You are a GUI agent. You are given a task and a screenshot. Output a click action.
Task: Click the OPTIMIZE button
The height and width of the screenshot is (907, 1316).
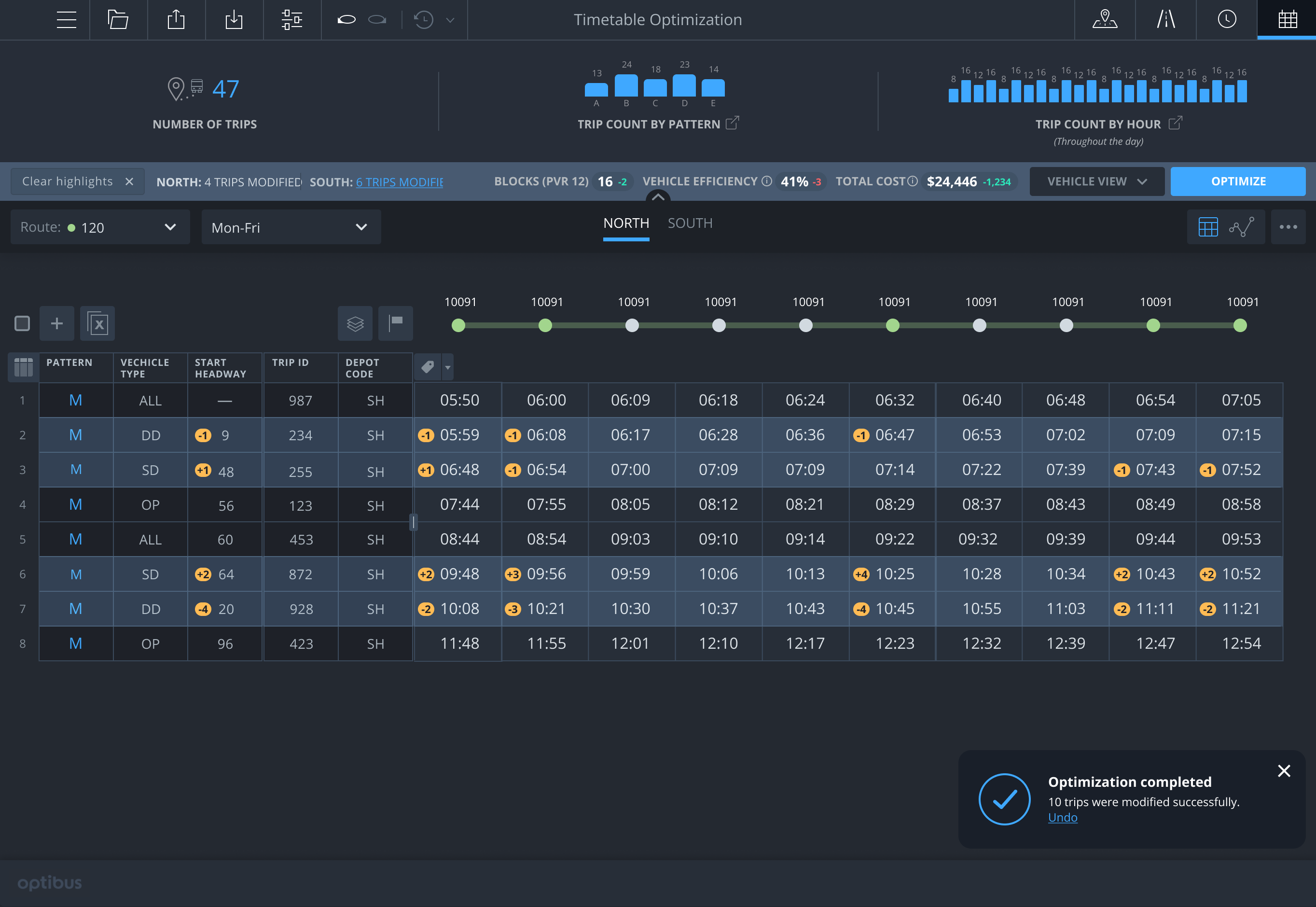click(1238, 181)
